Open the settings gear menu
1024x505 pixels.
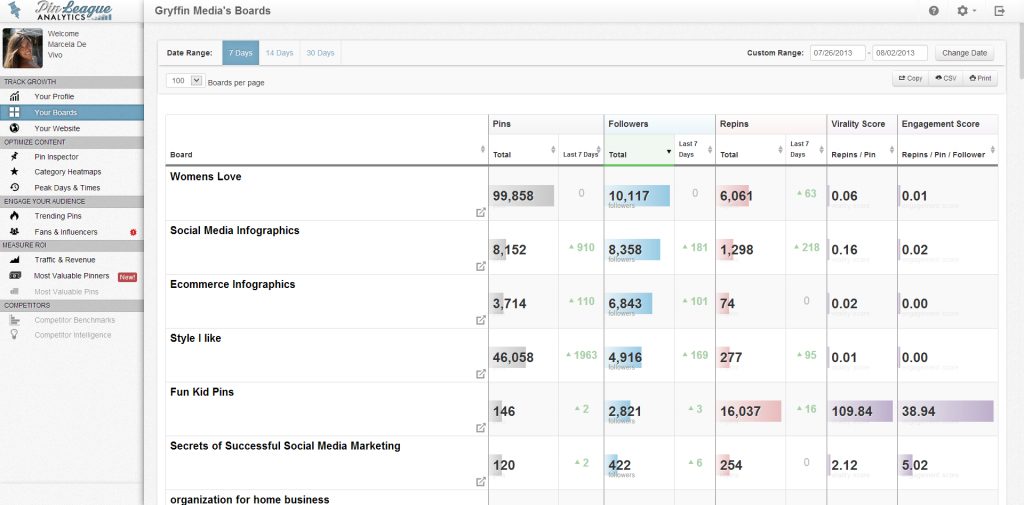(x=965, y=11)
